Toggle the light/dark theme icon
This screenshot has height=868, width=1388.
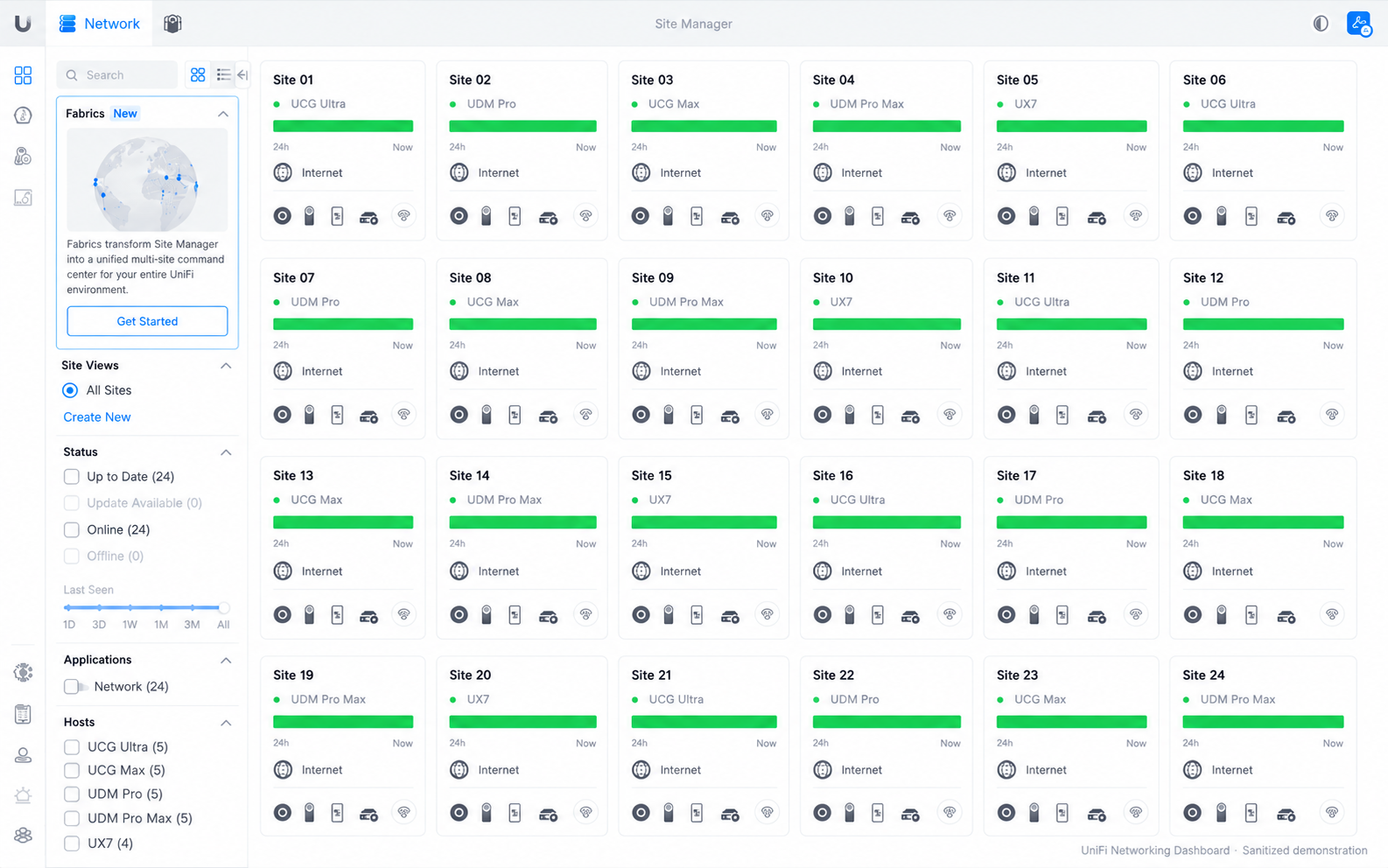(1321, 24)
